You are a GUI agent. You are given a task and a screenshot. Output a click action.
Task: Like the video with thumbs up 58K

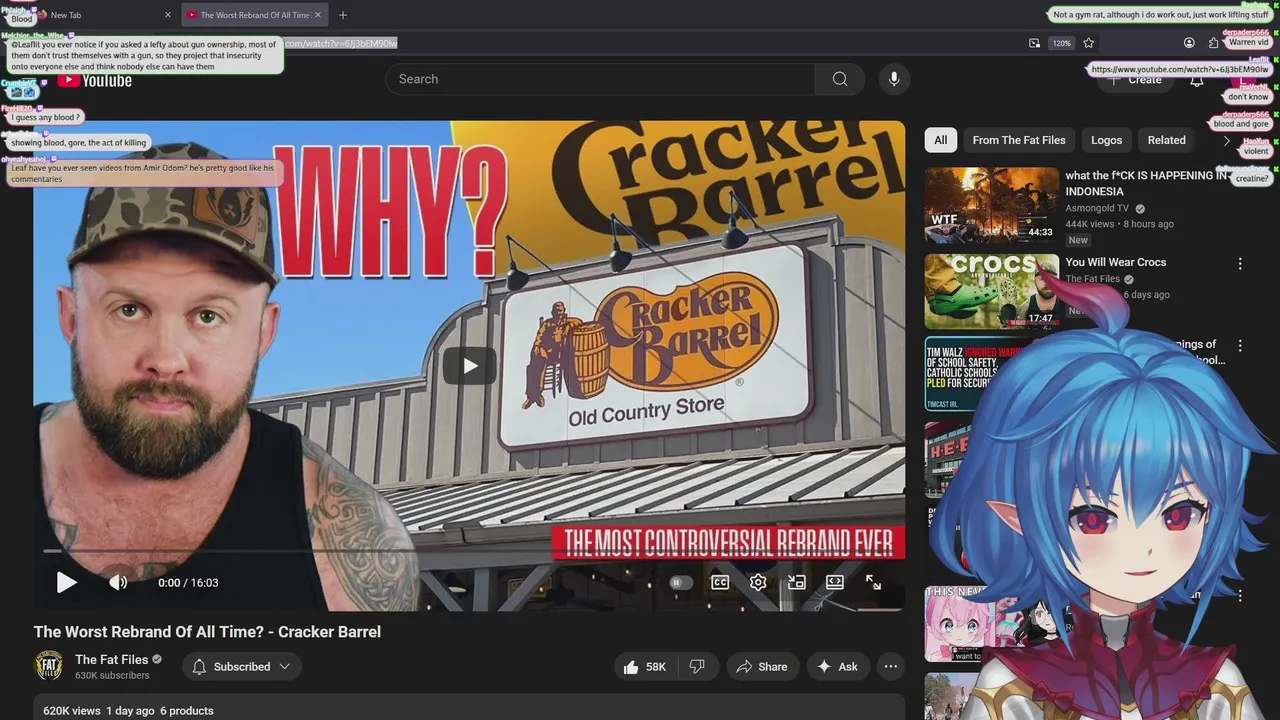[644, 667]
